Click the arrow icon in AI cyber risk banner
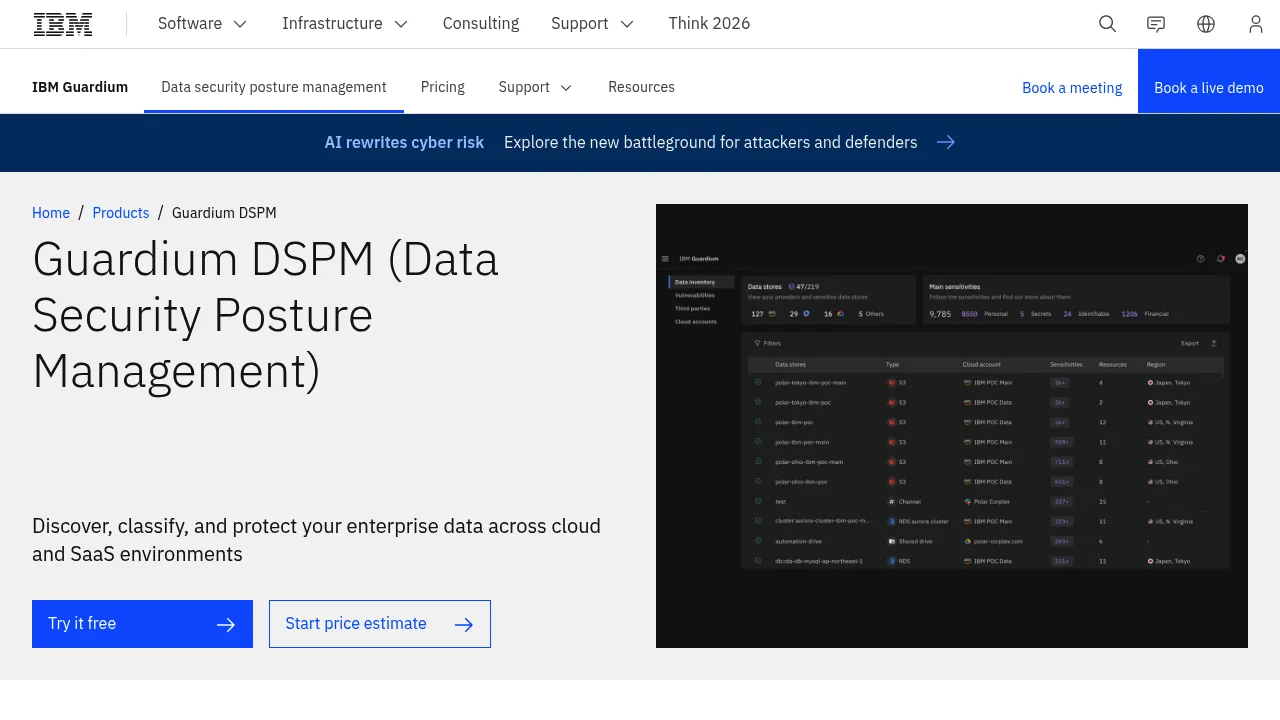This screenshot has width=1280, height=720. pyautogui.click(x=946, y=142)
